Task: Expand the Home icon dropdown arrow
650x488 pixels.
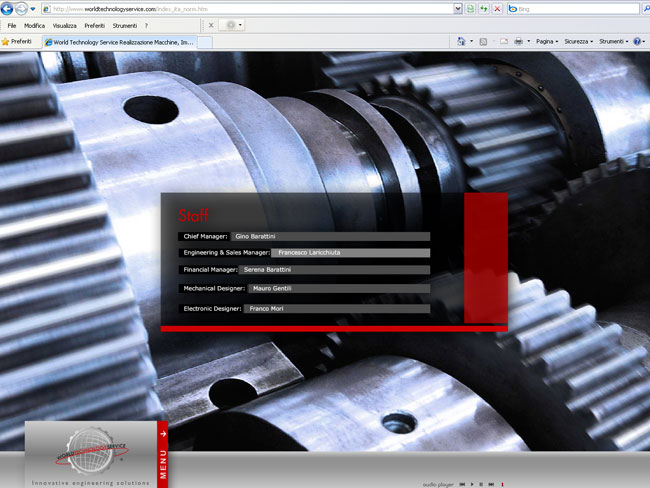Action: [471, 41]
